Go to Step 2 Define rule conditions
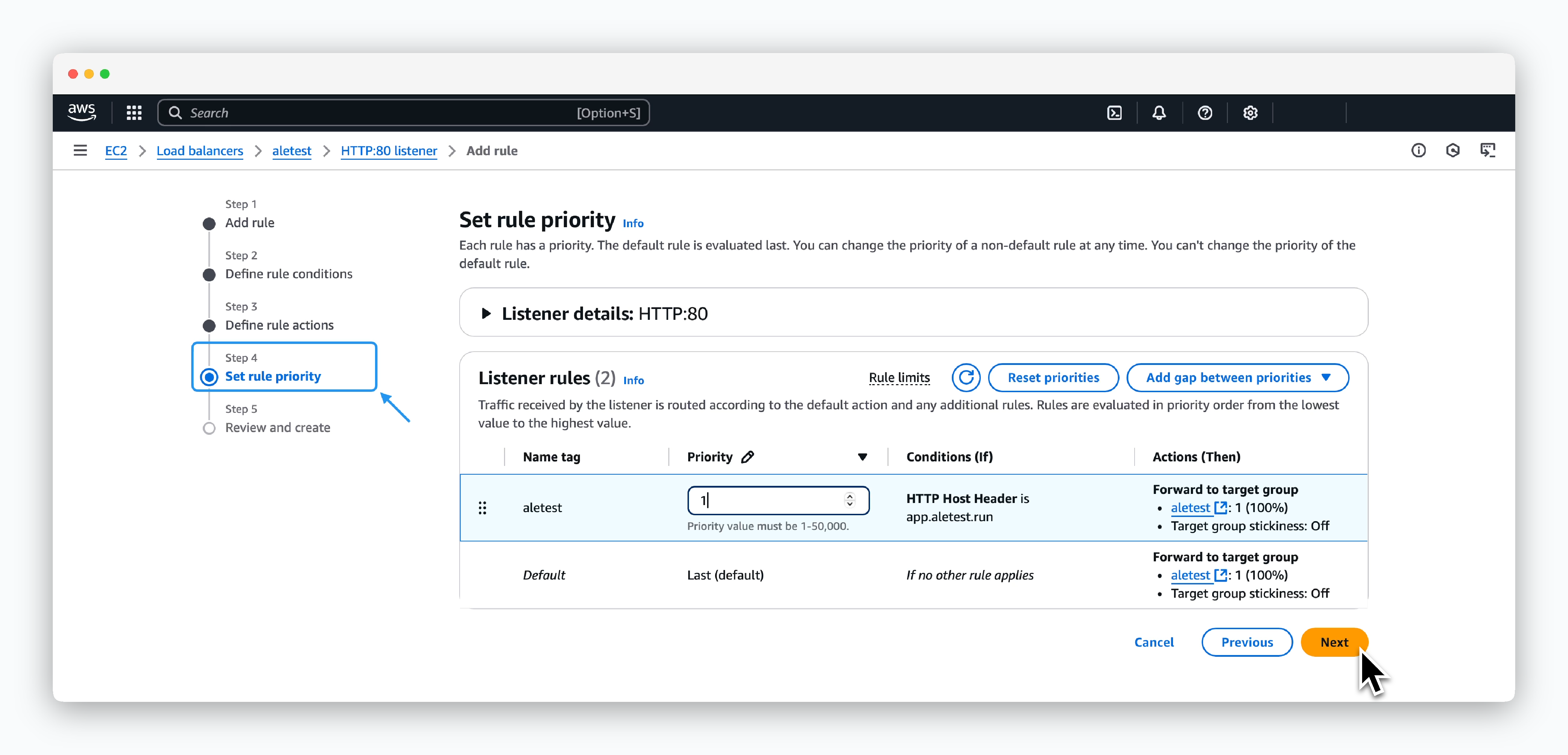Image resolution: width=1568 pixels, height=755 pixels. click(x=288, y=274)
